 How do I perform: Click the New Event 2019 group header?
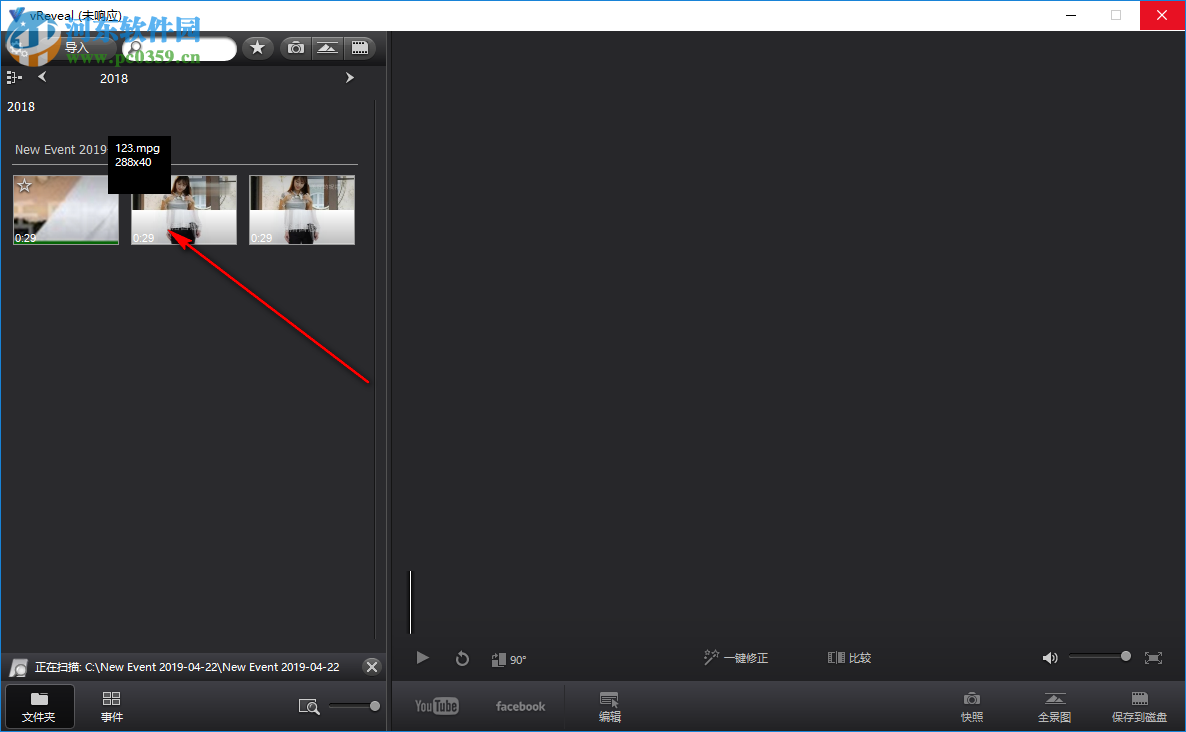point(61,150)
